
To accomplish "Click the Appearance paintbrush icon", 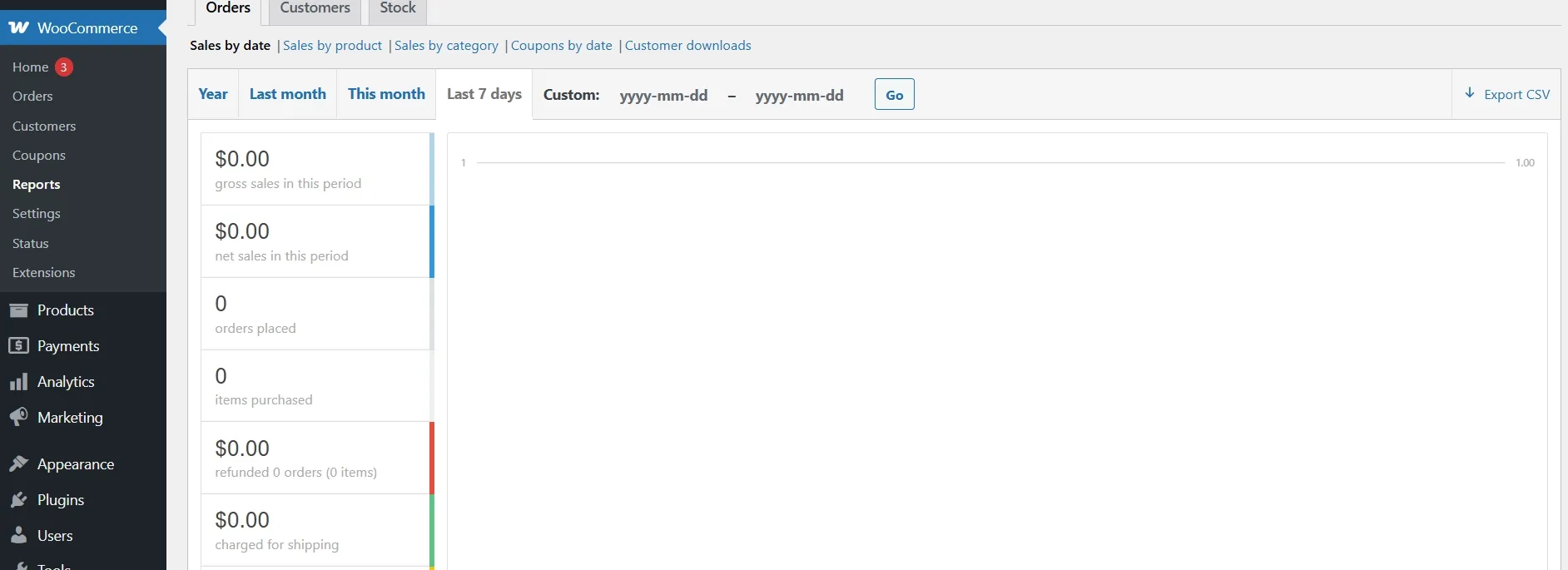I will point(18,463).
